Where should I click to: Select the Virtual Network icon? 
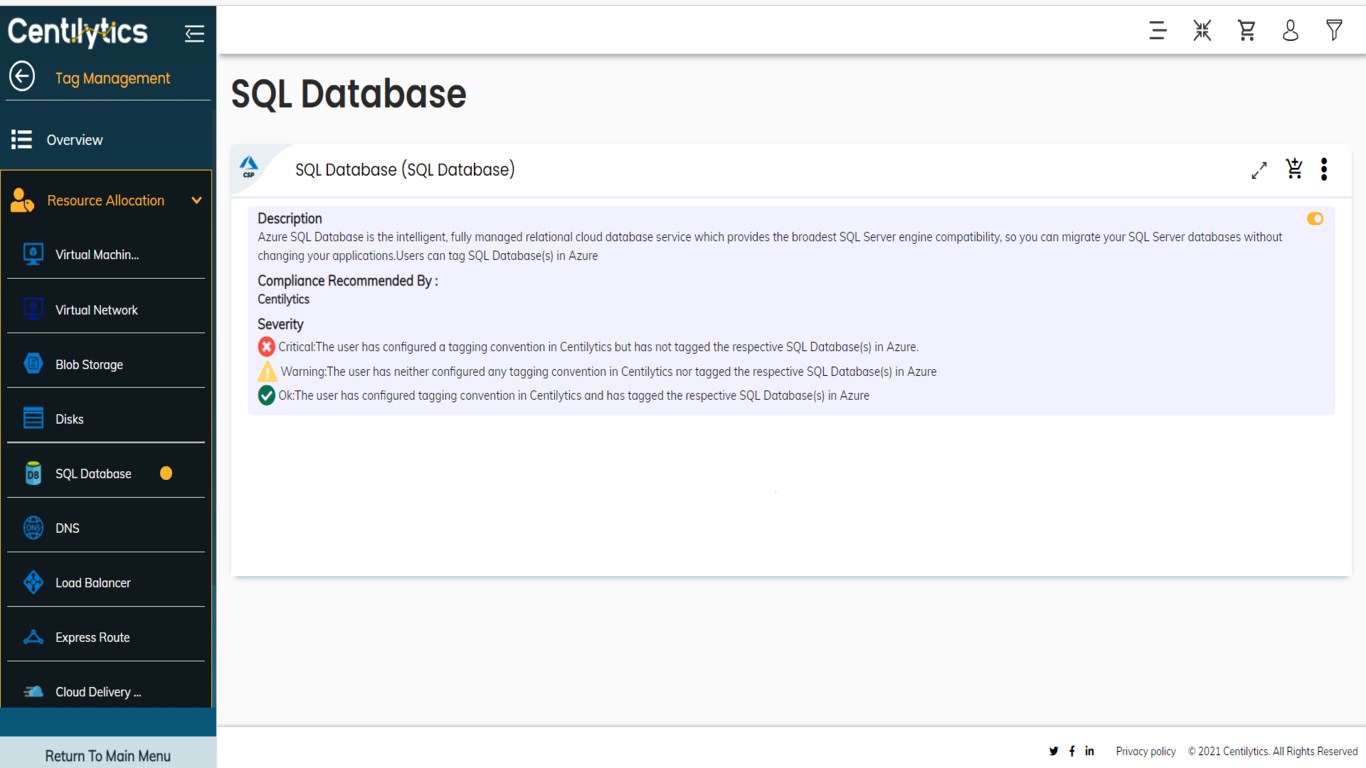tap(33, 309)
